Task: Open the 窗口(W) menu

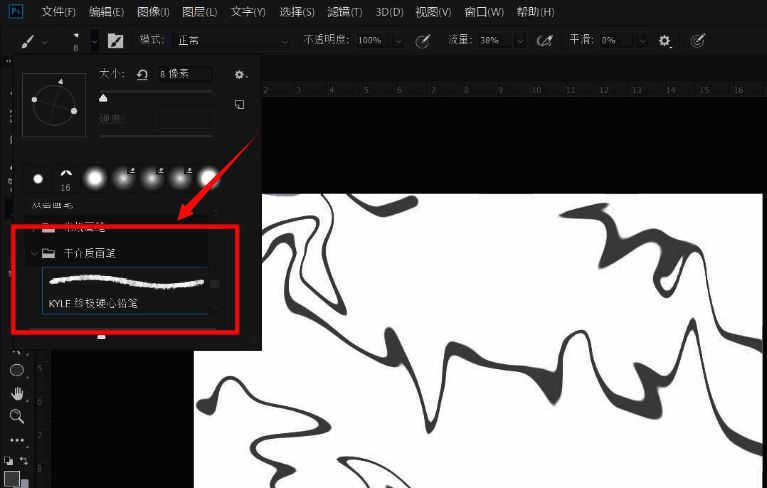Action: point(484,12)
